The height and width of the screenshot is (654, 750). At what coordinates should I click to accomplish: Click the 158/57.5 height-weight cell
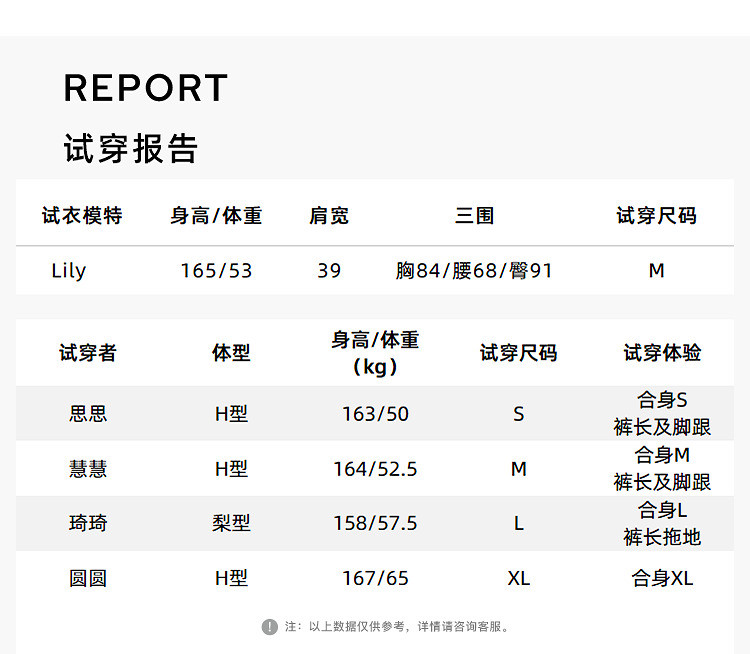[375, 523]
